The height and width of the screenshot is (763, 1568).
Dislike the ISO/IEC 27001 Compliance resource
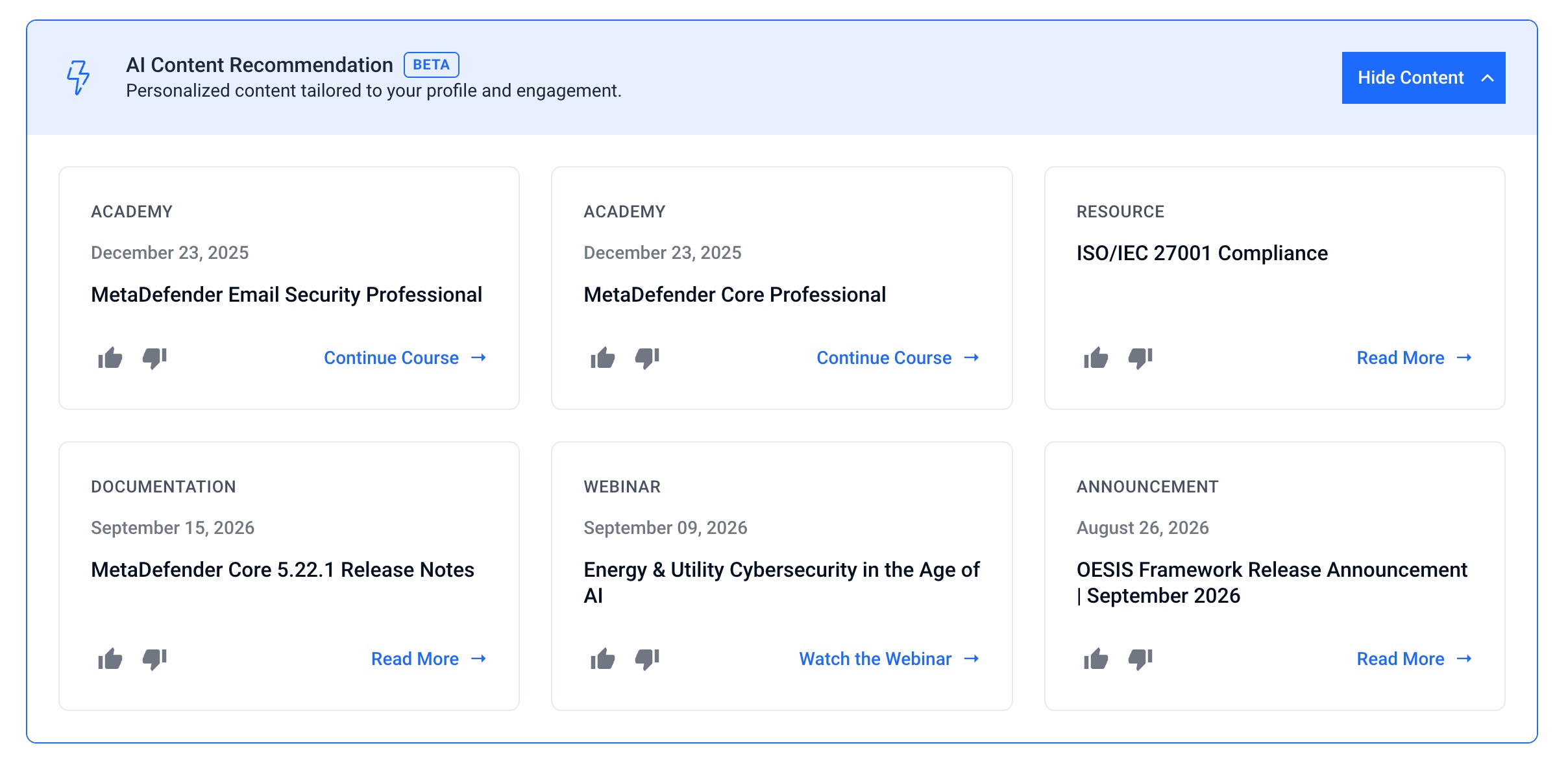pyautogui.click(x=1140, y=358)
